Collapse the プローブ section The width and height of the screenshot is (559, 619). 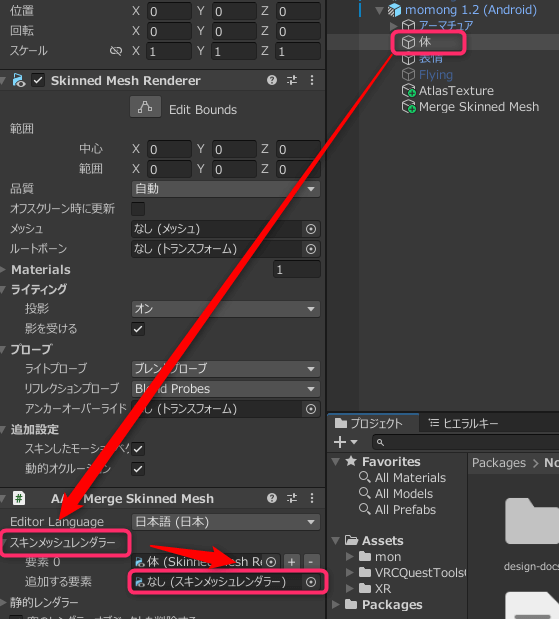(x=3, y=349)
